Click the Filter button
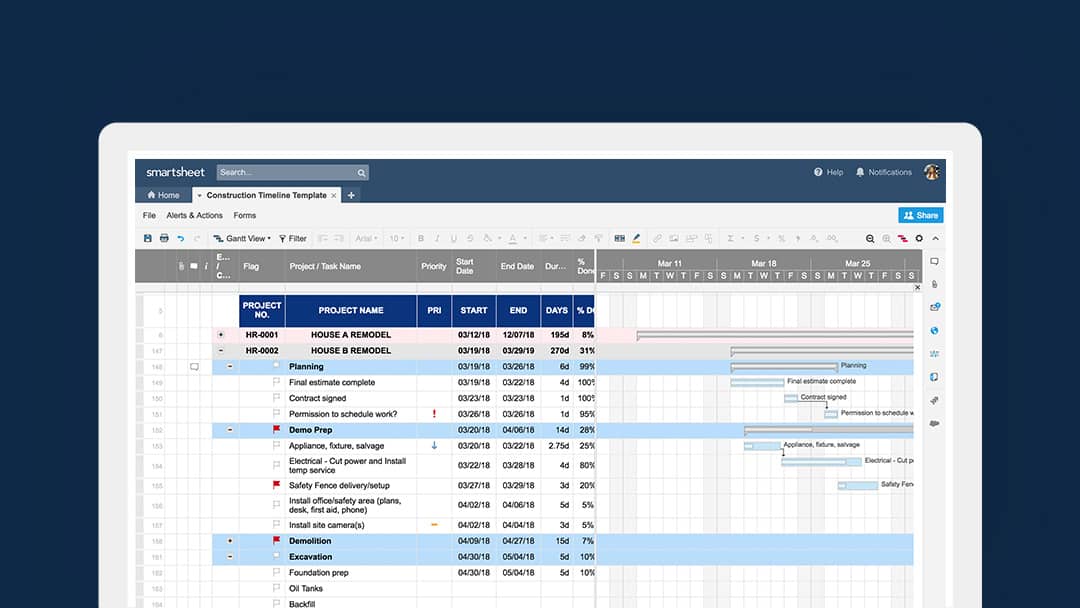The height and width of the screenshot is (608, 1080). coord(293,239)
